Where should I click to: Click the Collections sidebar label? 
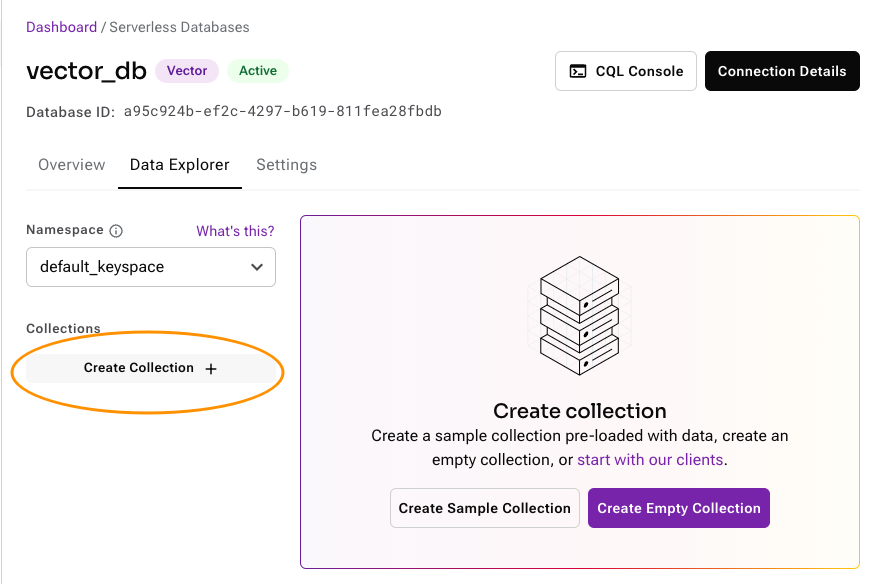(x=63, y=328)
